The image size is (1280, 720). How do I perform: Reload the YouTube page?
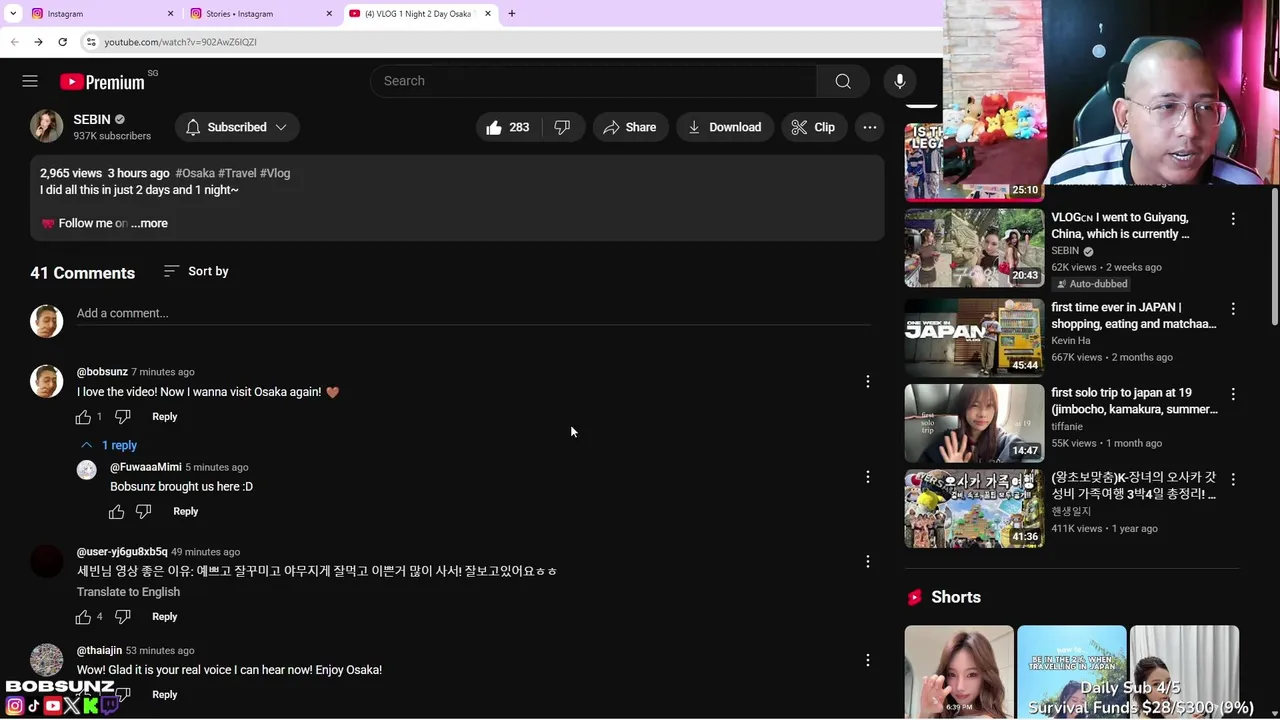coord(62,42)
